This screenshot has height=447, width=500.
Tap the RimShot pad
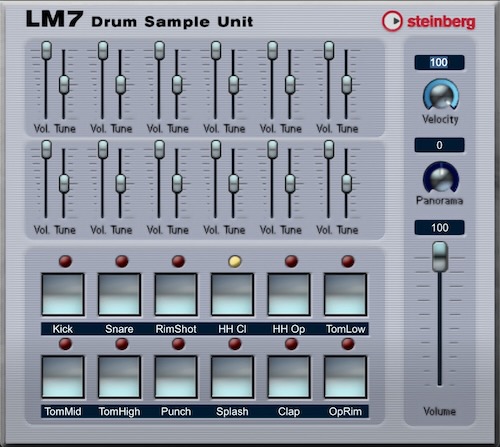coord(176,294)
